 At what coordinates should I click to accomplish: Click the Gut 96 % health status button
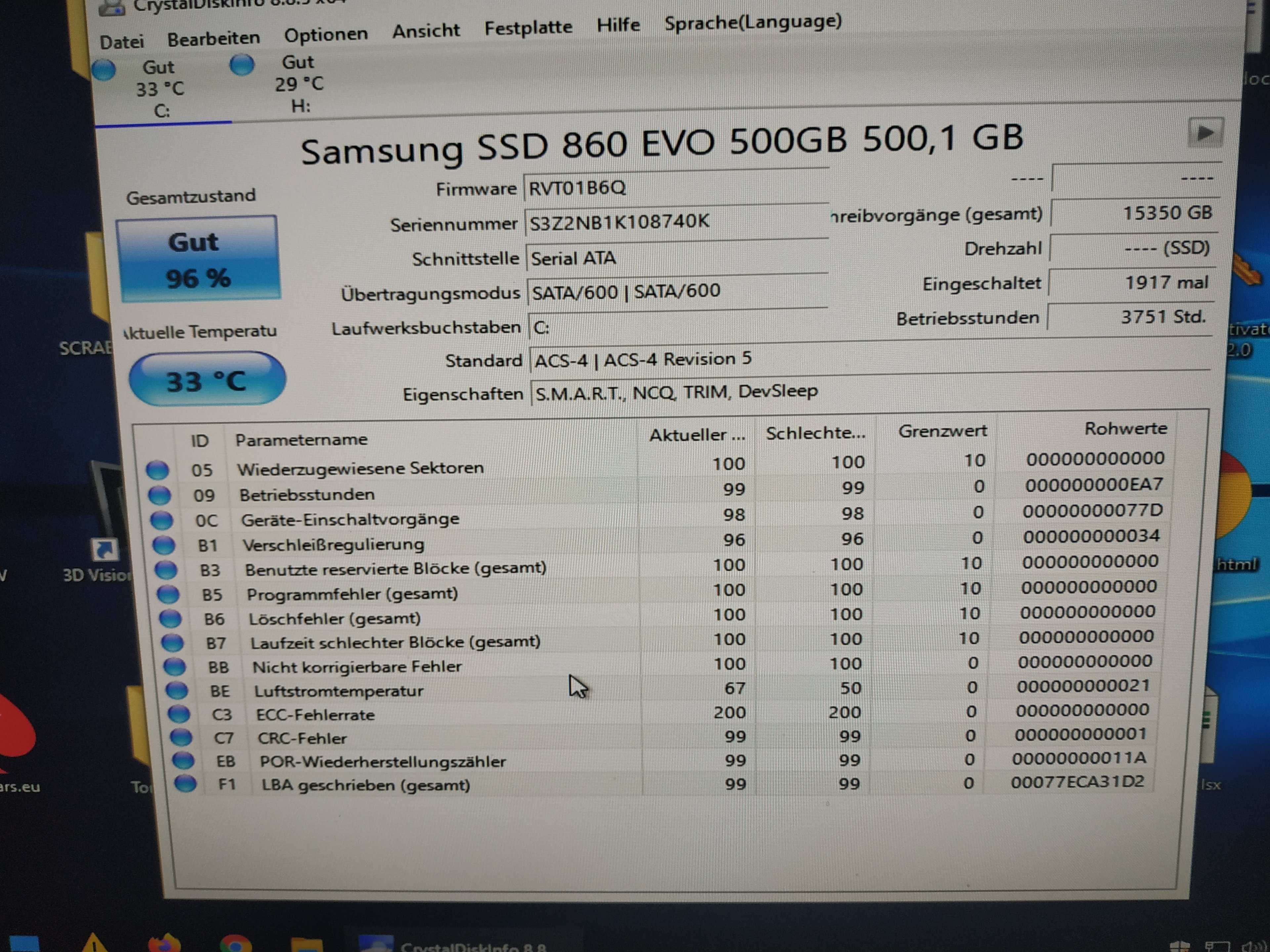(198, 259)
